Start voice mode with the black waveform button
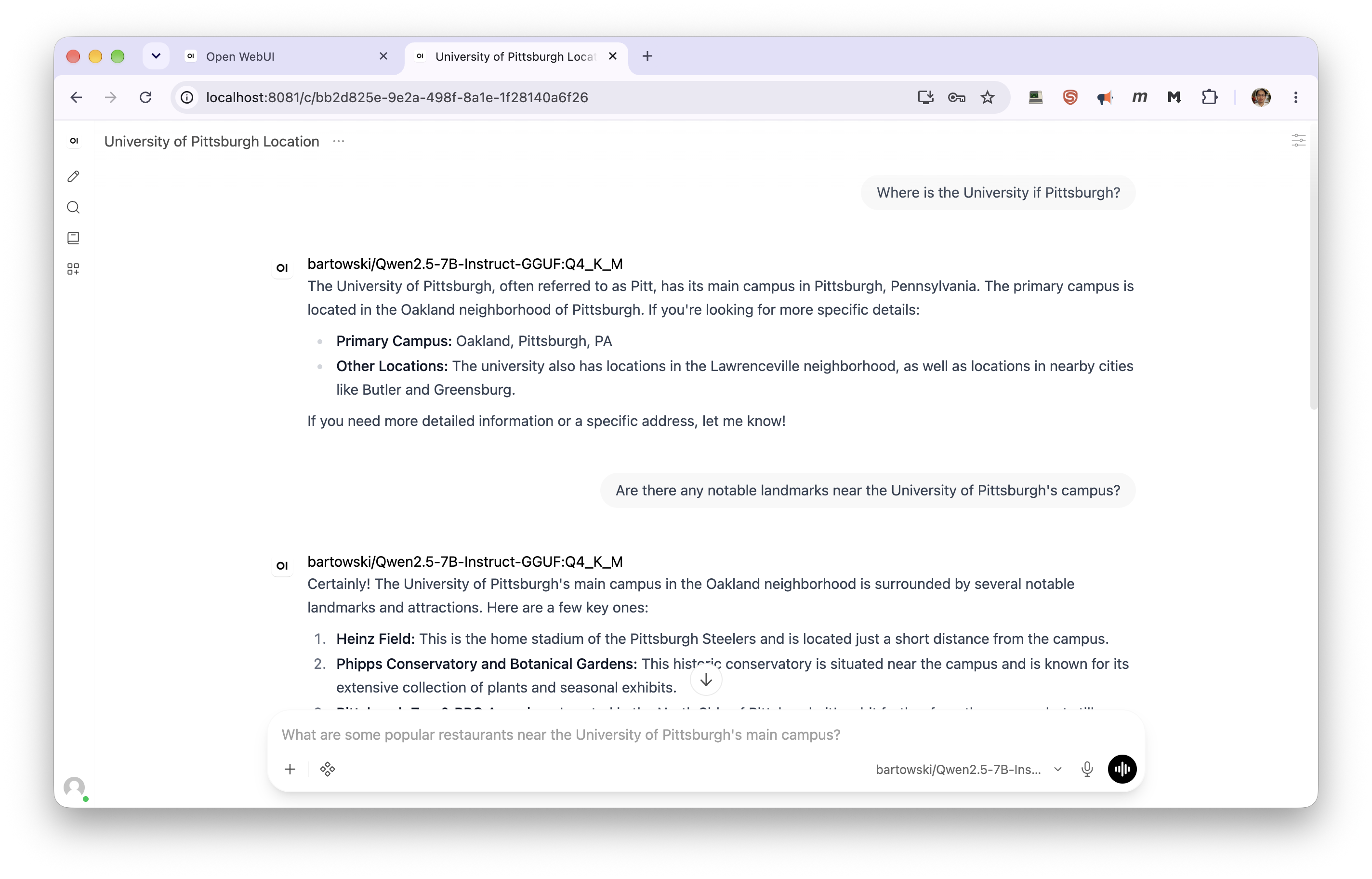This screenshot has width=1372, height=879. tap(1121, 769)
